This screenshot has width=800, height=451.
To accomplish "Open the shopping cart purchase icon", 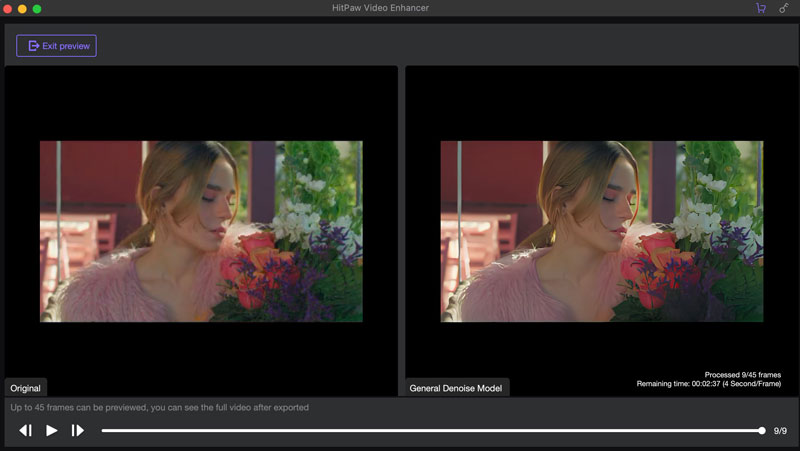I will [761, 8].
